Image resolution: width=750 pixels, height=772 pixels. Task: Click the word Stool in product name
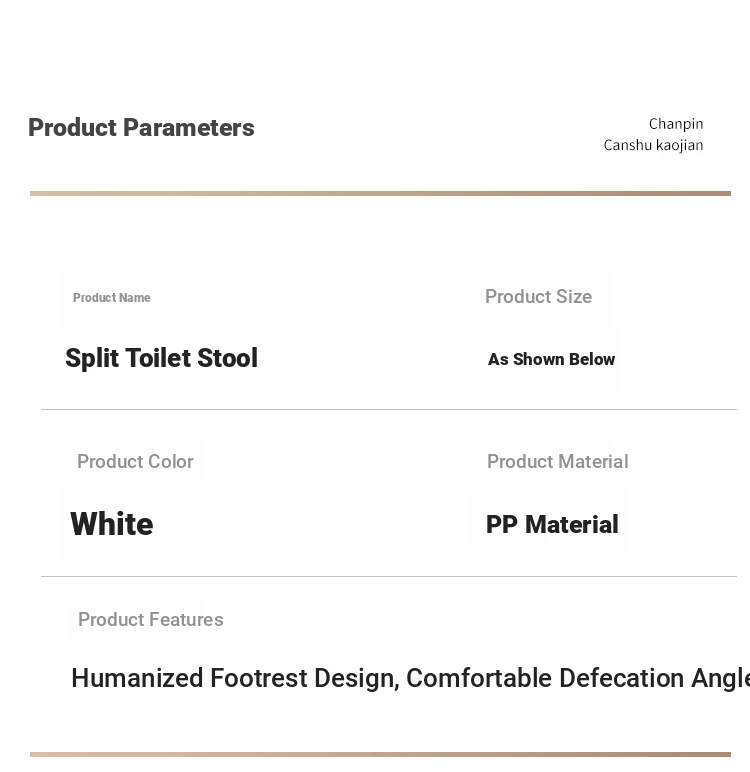pyautogui.click(x=228, y=358)
